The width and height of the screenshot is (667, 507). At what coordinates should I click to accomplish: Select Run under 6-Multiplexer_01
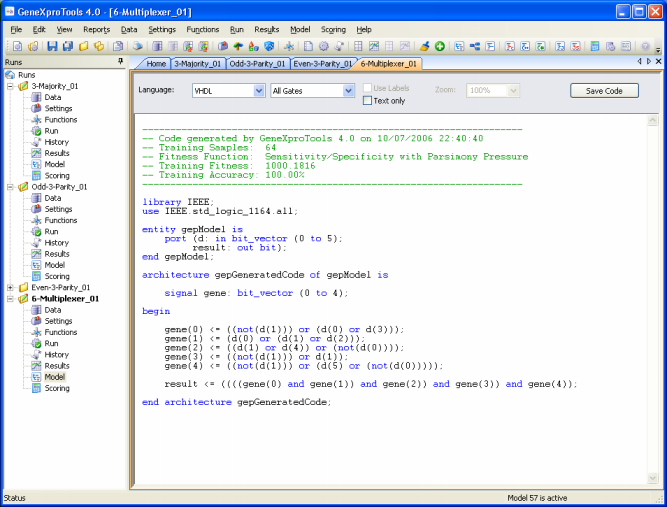[x=51, y=343]
